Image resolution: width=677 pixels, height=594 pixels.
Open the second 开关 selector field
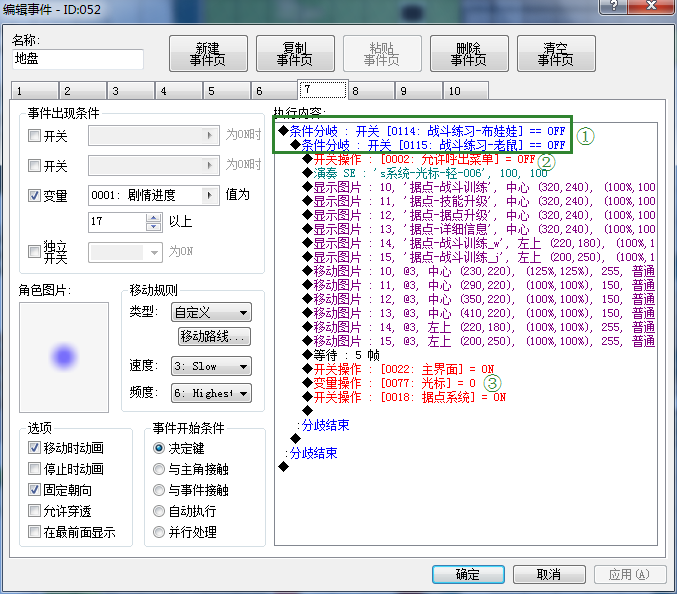click(x=154, y=165)
